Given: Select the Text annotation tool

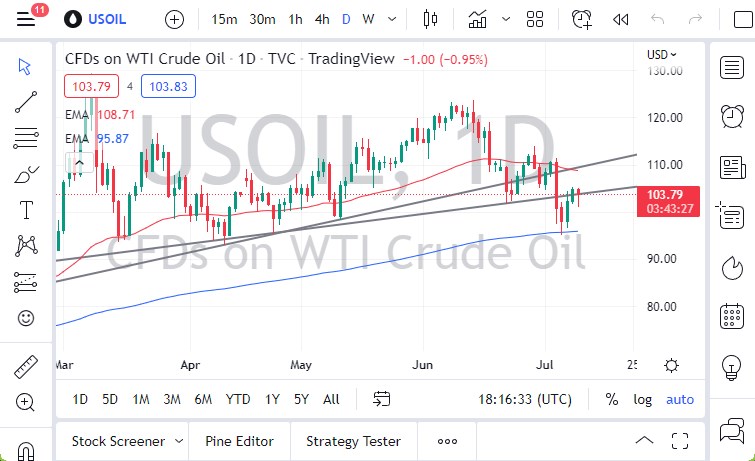Looking at the screenshot, I should tap(26, 209).
